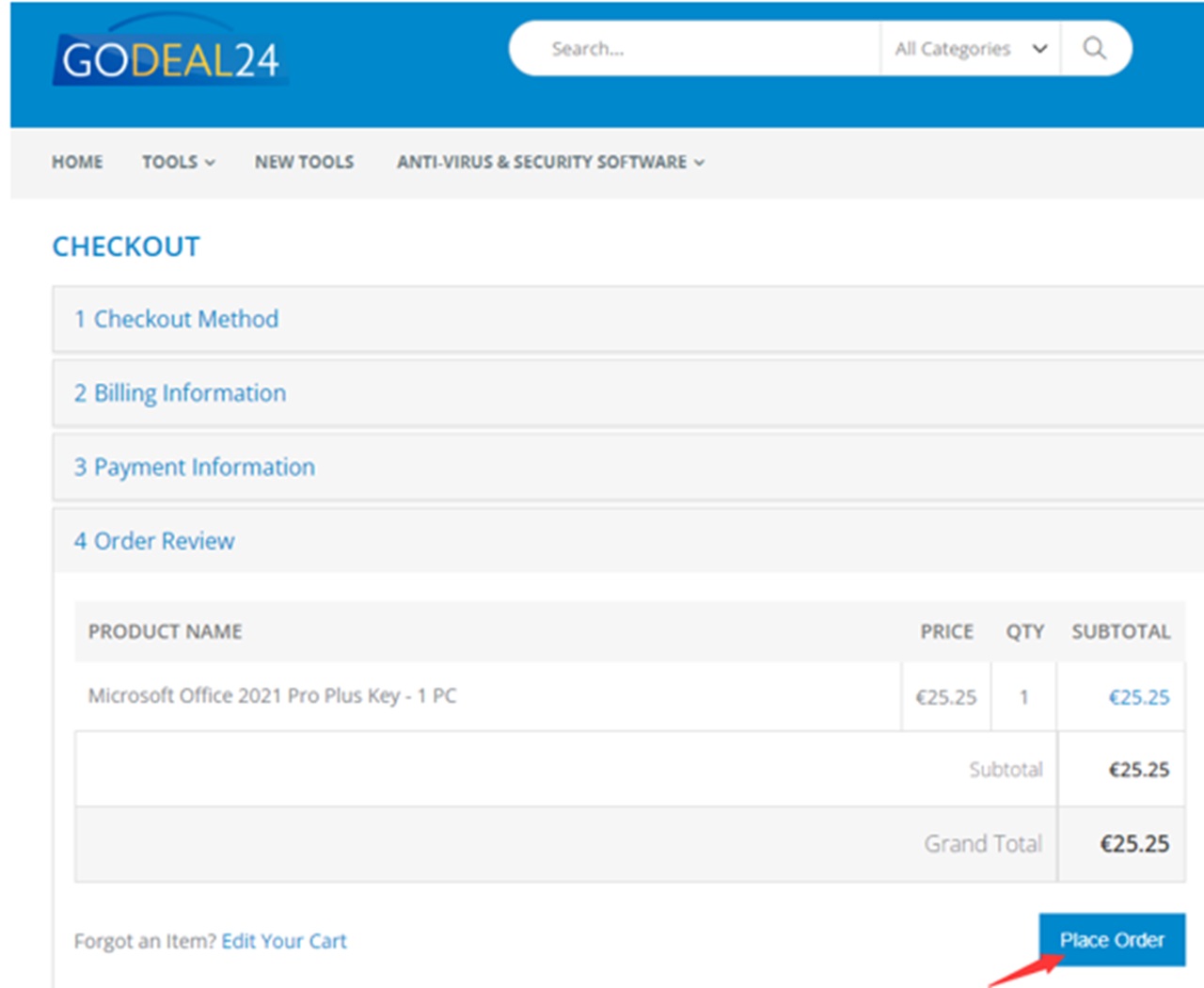Click the QTY column header
1204x988 pixels.
1025,631
